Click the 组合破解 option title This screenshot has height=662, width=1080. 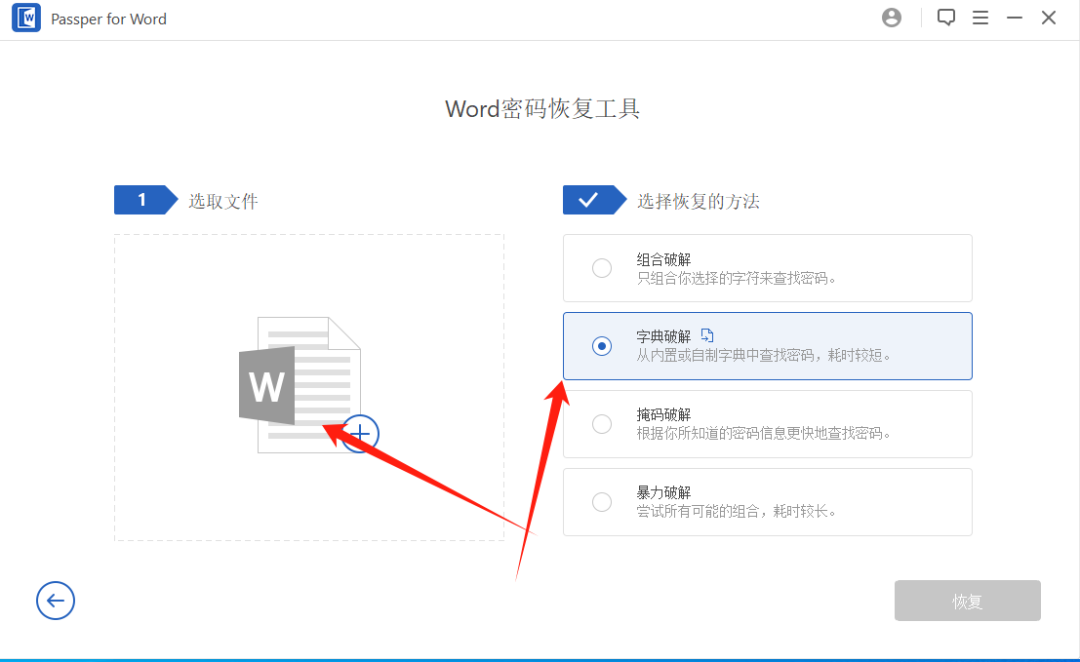[663, 259]
